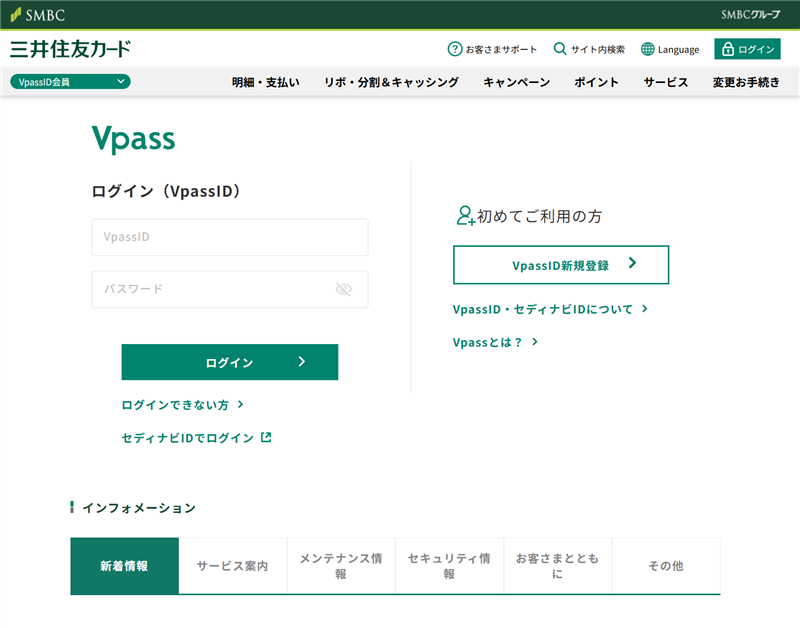
Task: Switch to メンテナンス情報 tab
Action: (341, 566)
